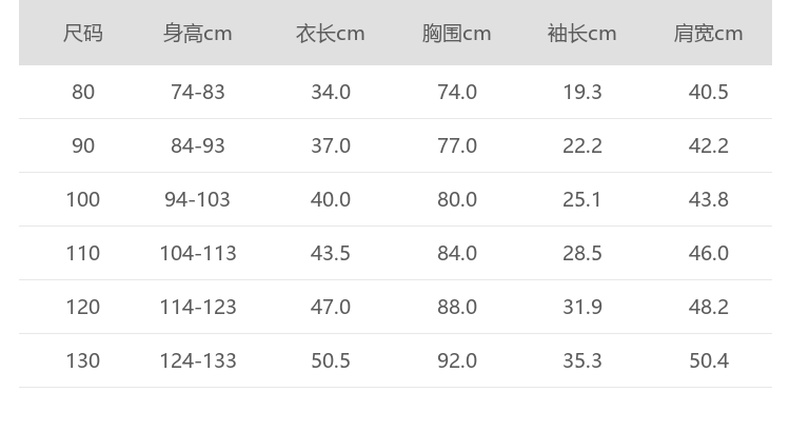Click the 身高cm column header
The height and width of the screenshot is (431, 790).
198,34
